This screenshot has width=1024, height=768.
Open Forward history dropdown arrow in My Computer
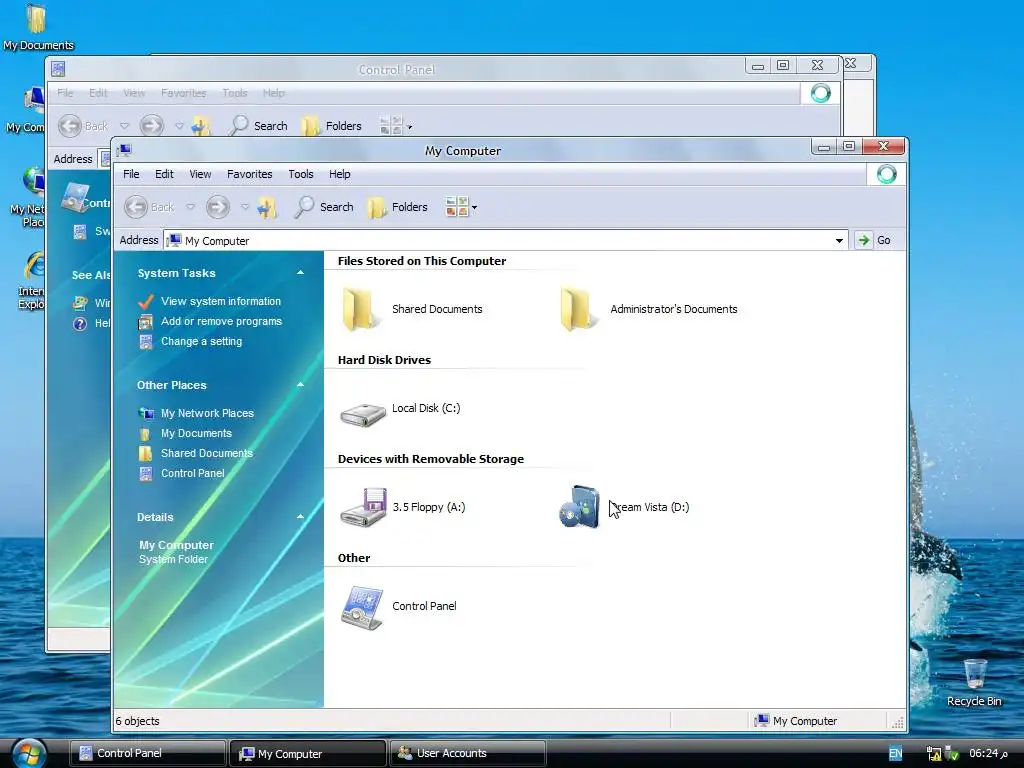(x=245, y=207)
